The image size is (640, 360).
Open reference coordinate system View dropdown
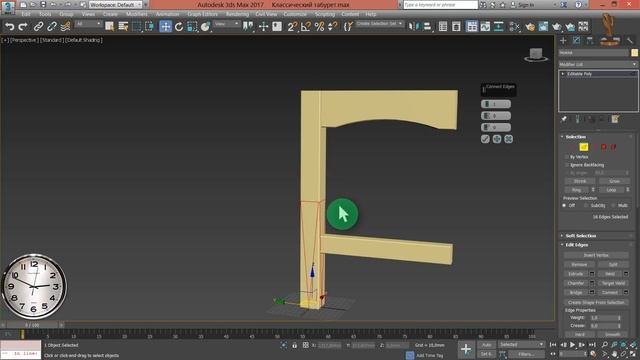227,24
